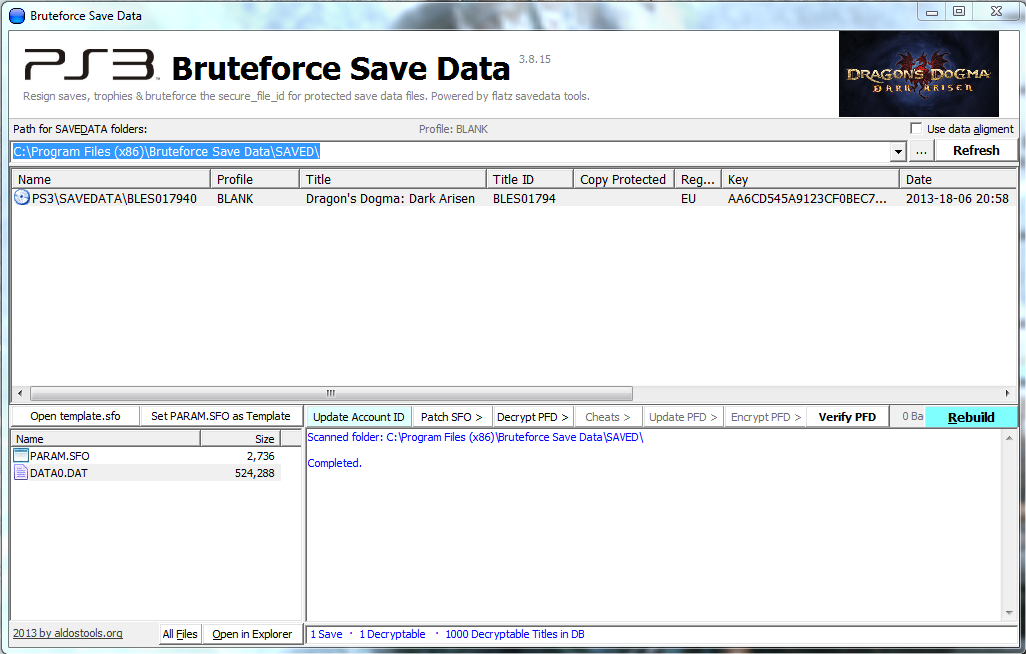This screenshot has width=1026, height=654.
Task: Click the 1 Decryptable status text
Action: click(392, 634)
